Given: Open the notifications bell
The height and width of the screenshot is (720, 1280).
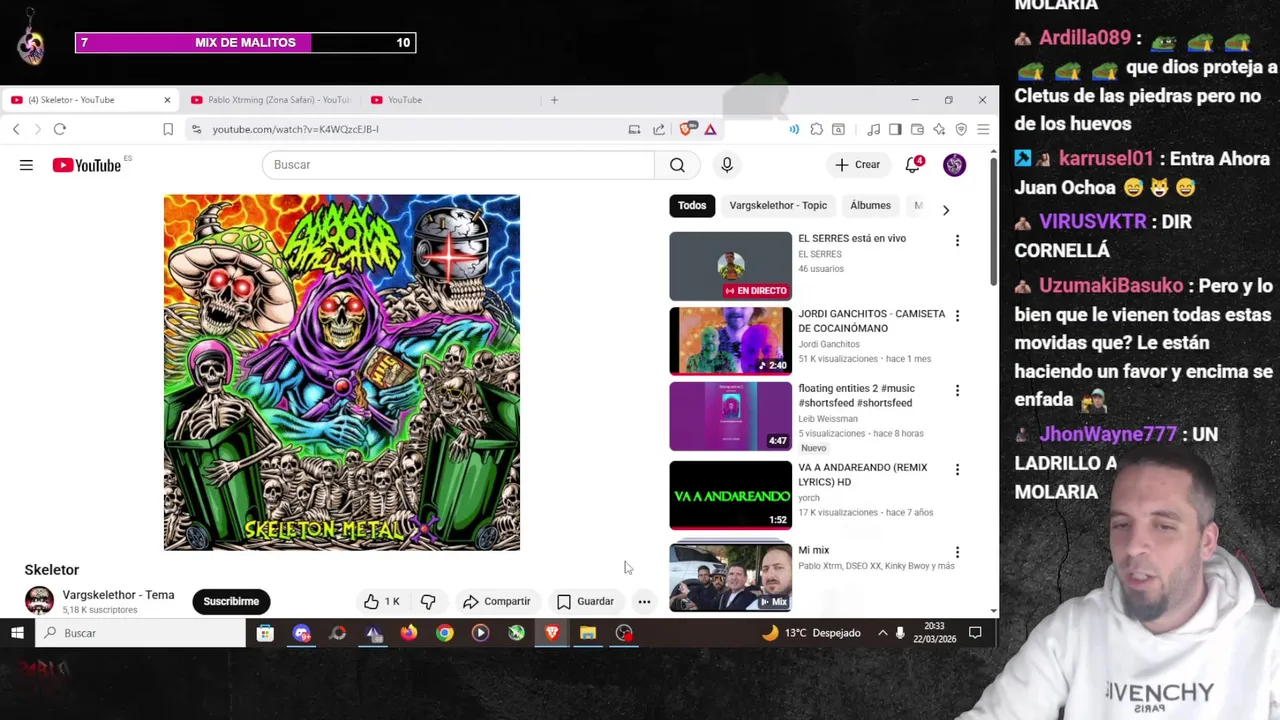Looking at the screenshot, I should pyautogui.click(x=913, y=165).
